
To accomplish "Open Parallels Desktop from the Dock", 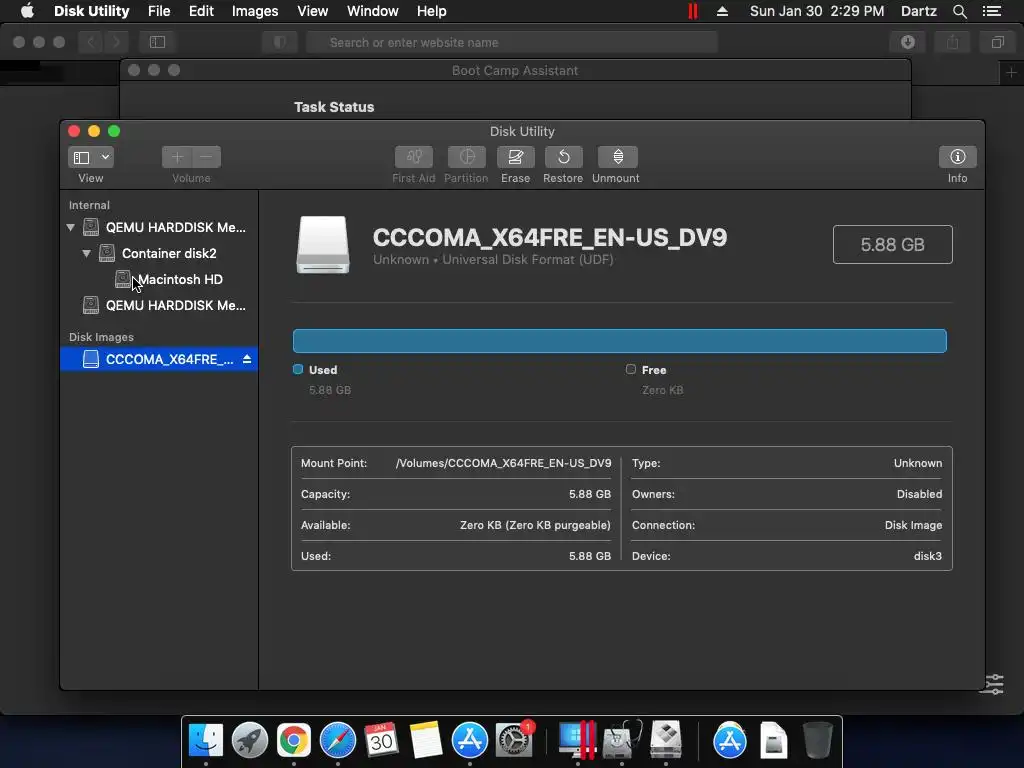I will coord(577,741).
